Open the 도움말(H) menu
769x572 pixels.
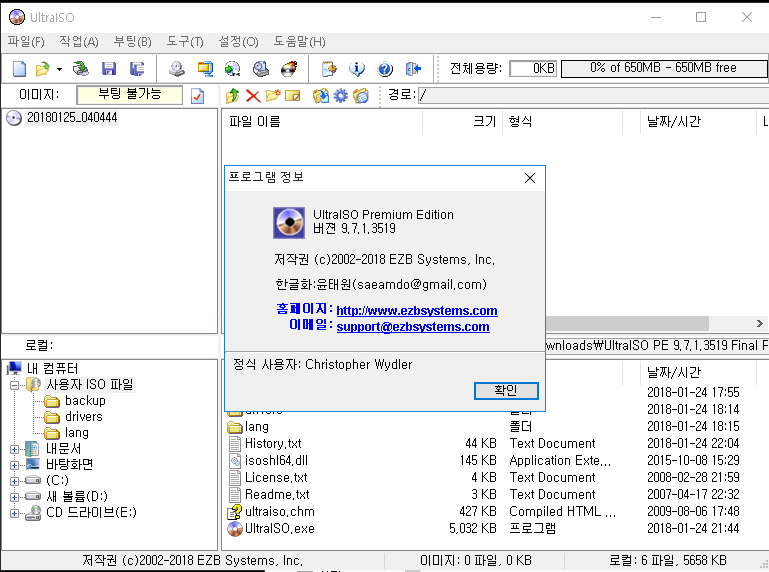click(299, 42)
